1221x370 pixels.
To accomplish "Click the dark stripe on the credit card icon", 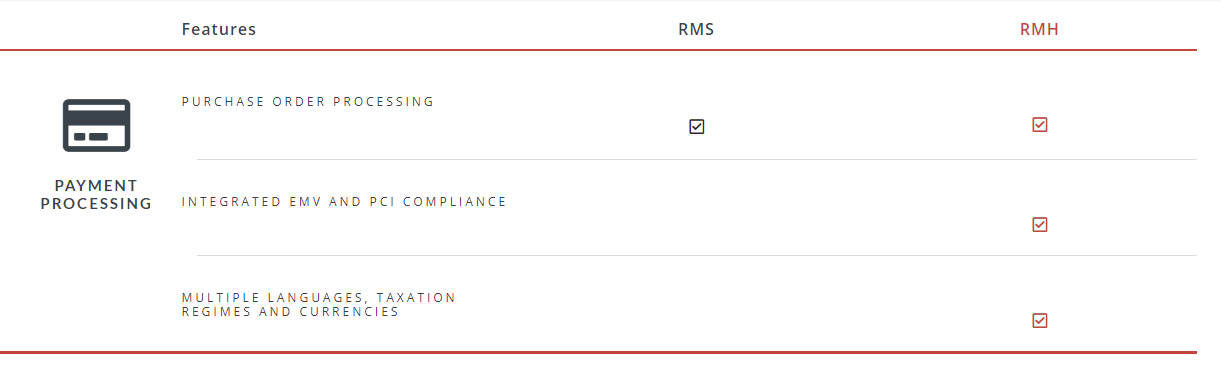I will (x=96, y=114).
